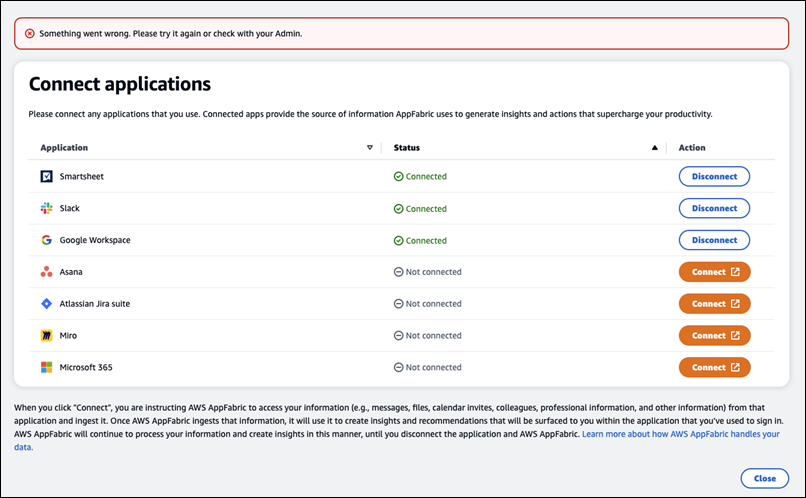This screenshot has height=498, width=806.
Task: Sort by Status column arrow
Action: [655, 148]
